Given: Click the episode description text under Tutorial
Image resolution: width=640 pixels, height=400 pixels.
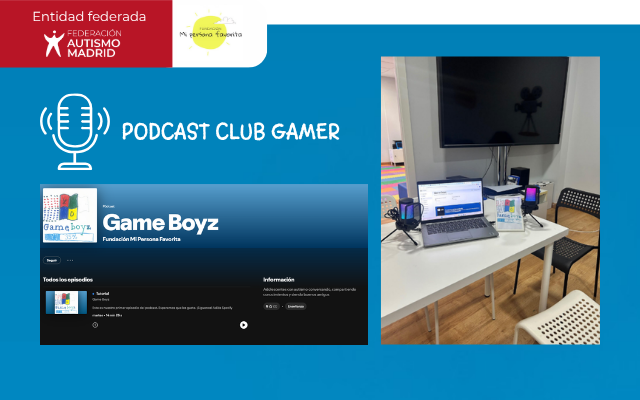Looking at the screenshot, I should [162, 308].
